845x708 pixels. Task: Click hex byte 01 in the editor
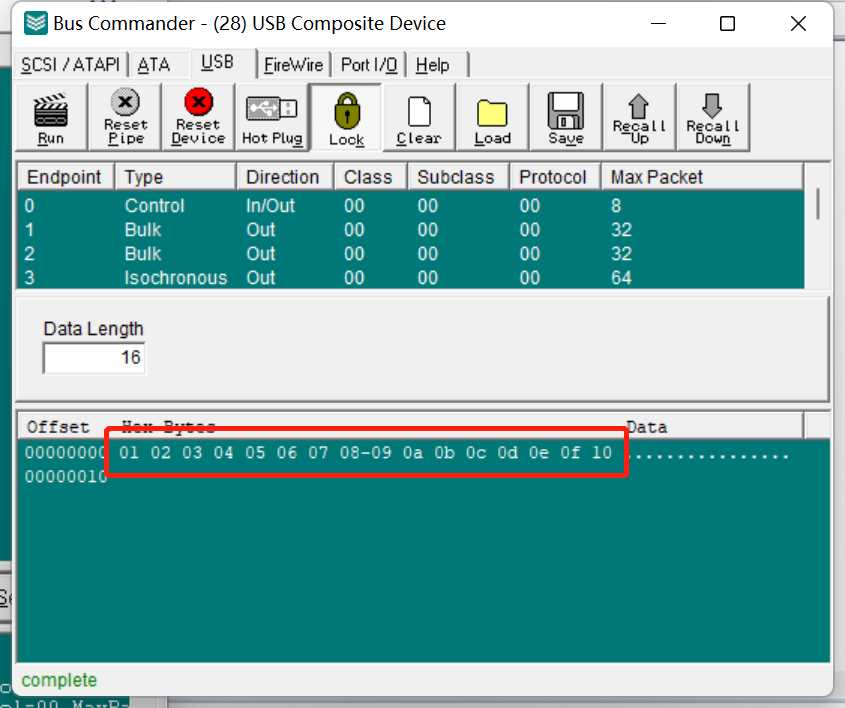pyautogui.click(x=129, y=453)
